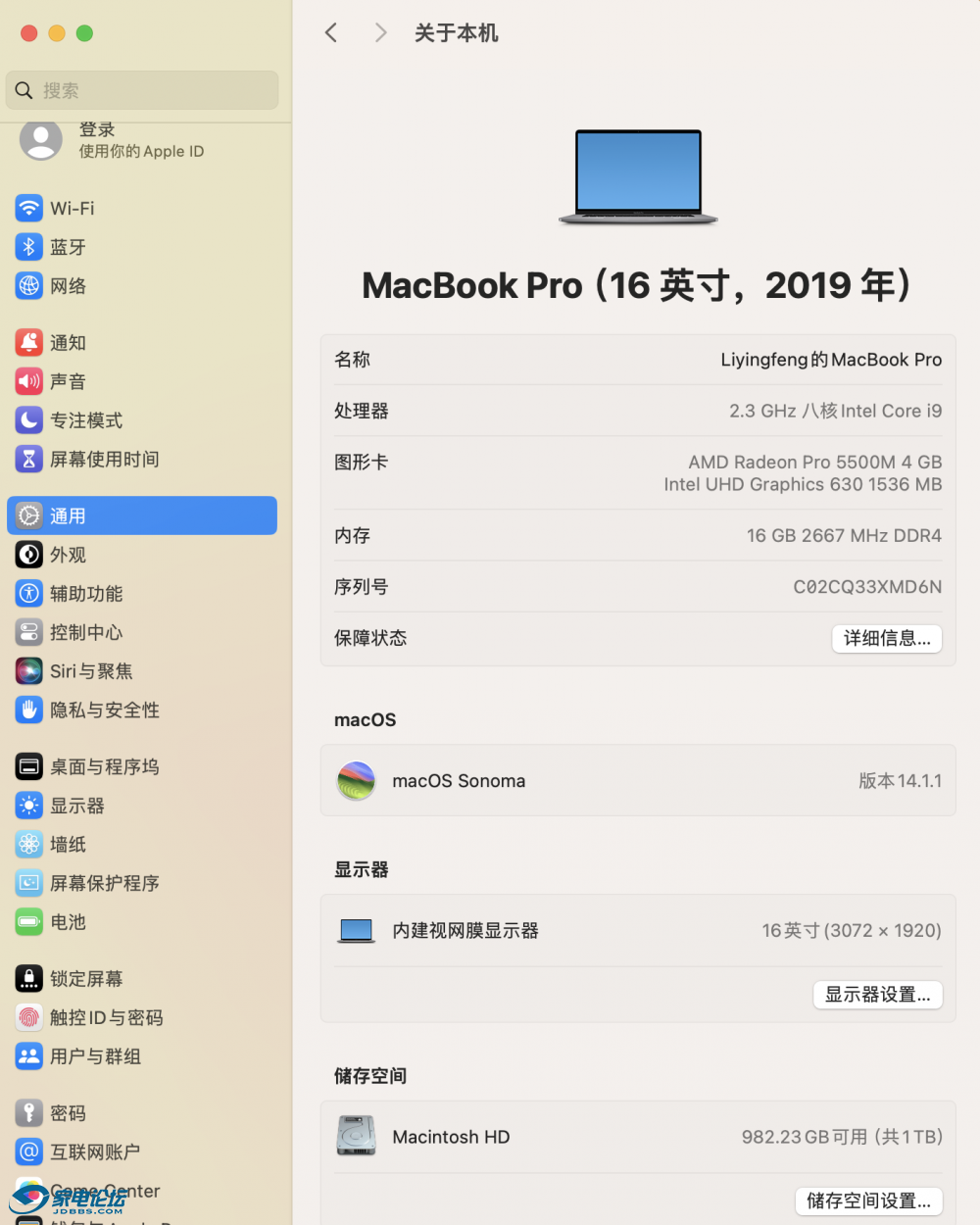Open 外观 appearance icon
The width and height of the screenshot is (980, 1225).
click(x=29, y=555)
